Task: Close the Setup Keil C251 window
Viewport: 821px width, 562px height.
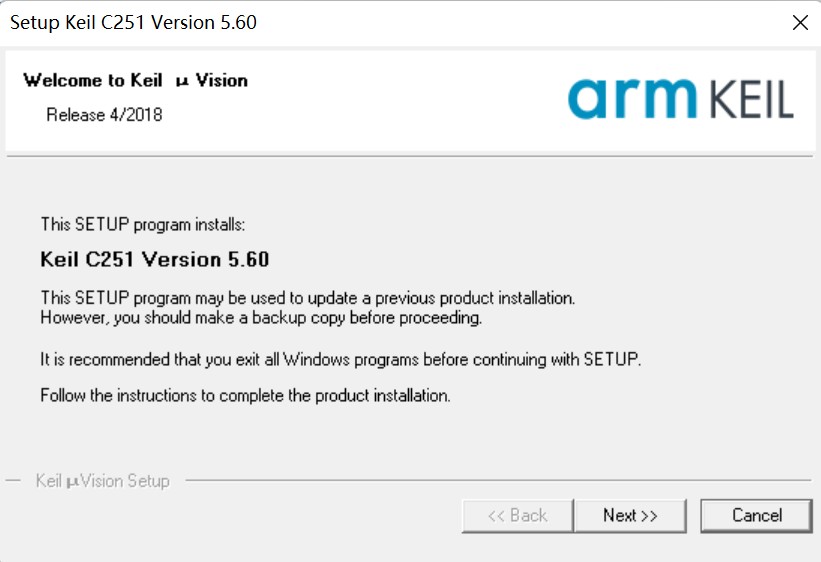Action: tap(800, 23)
